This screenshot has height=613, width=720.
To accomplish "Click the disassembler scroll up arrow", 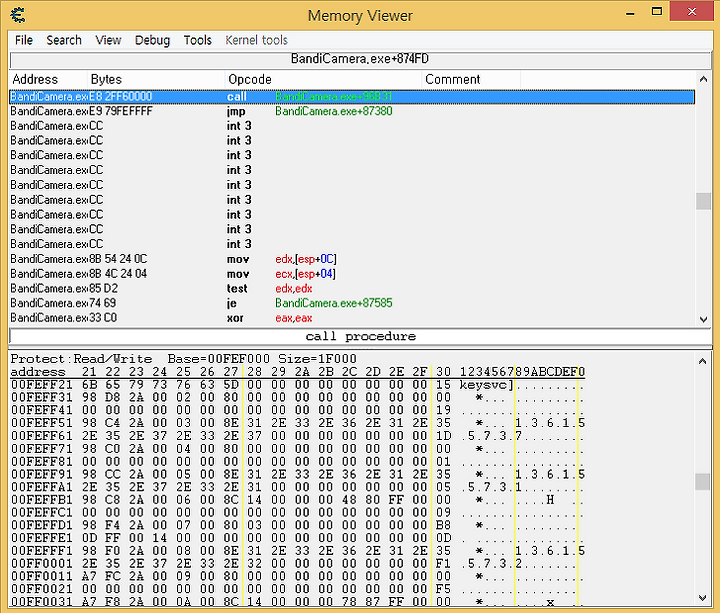I will (x=703, y=79).
